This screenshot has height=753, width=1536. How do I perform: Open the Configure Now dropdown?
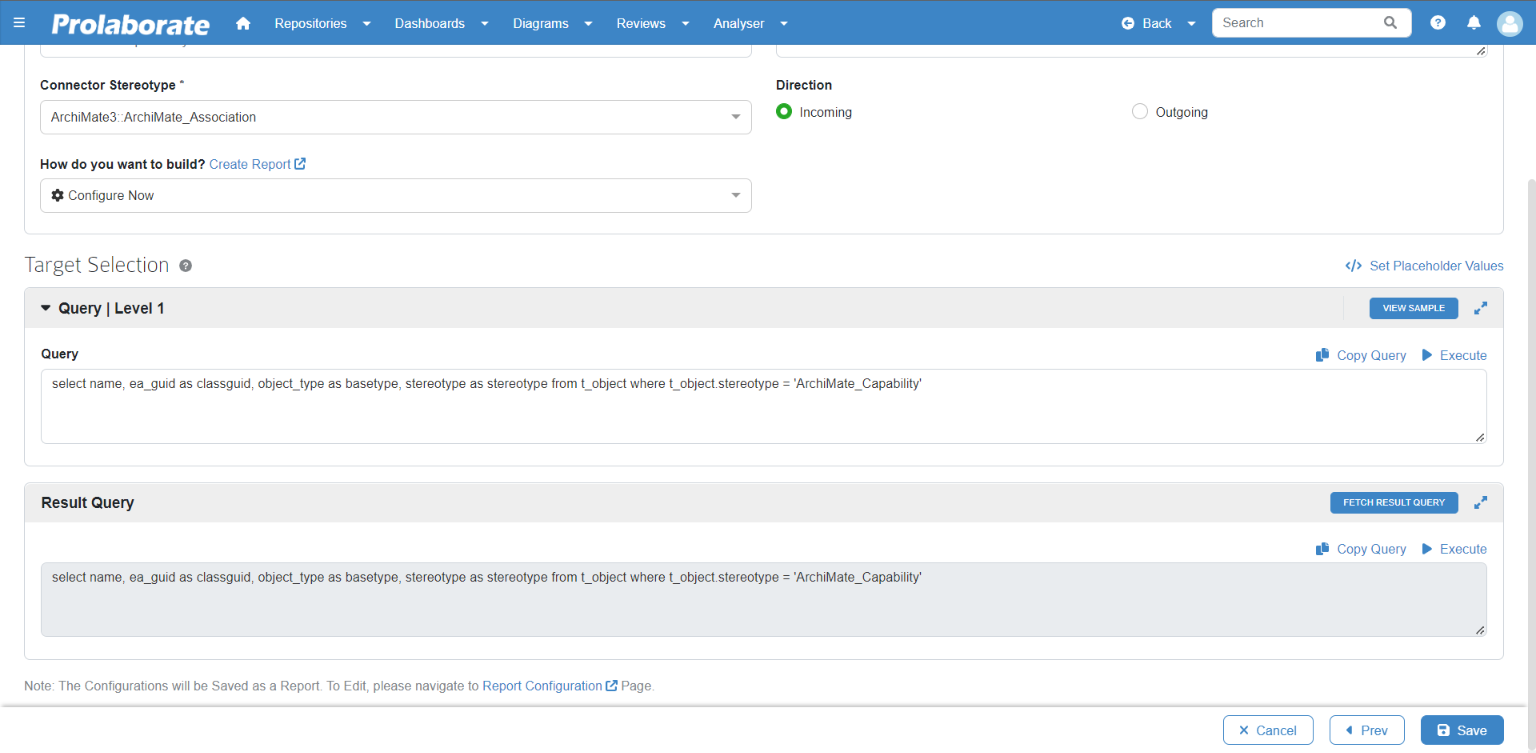coord(736,195)
